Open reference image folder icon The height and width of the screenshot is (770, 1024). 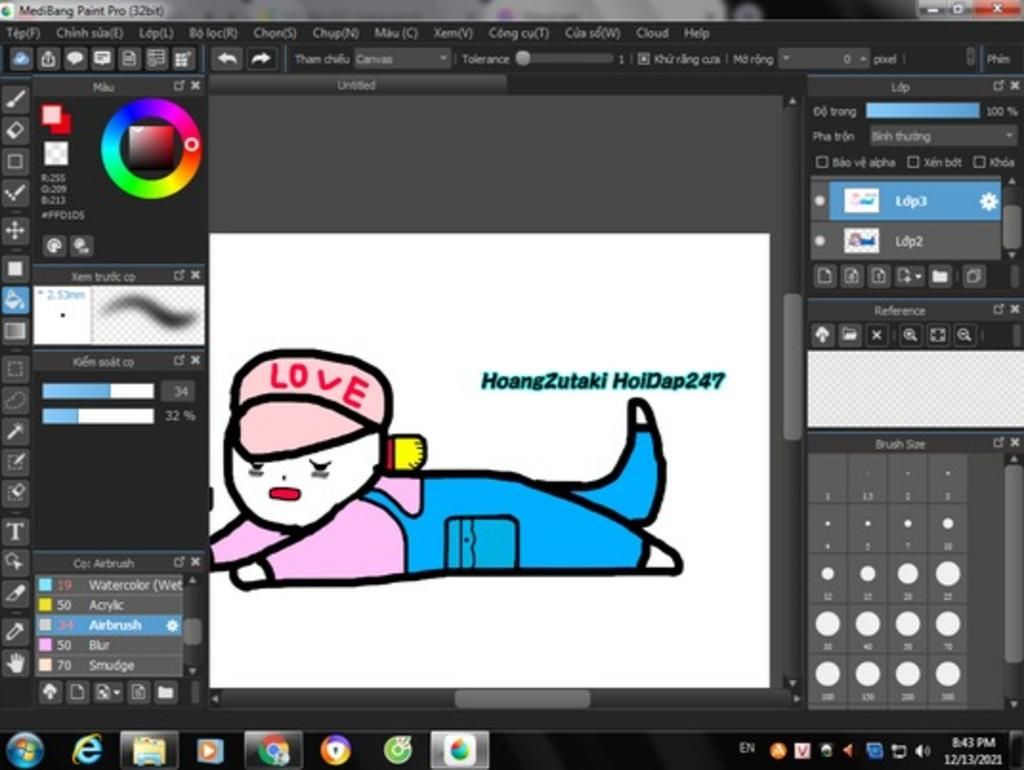click(850, 335)
